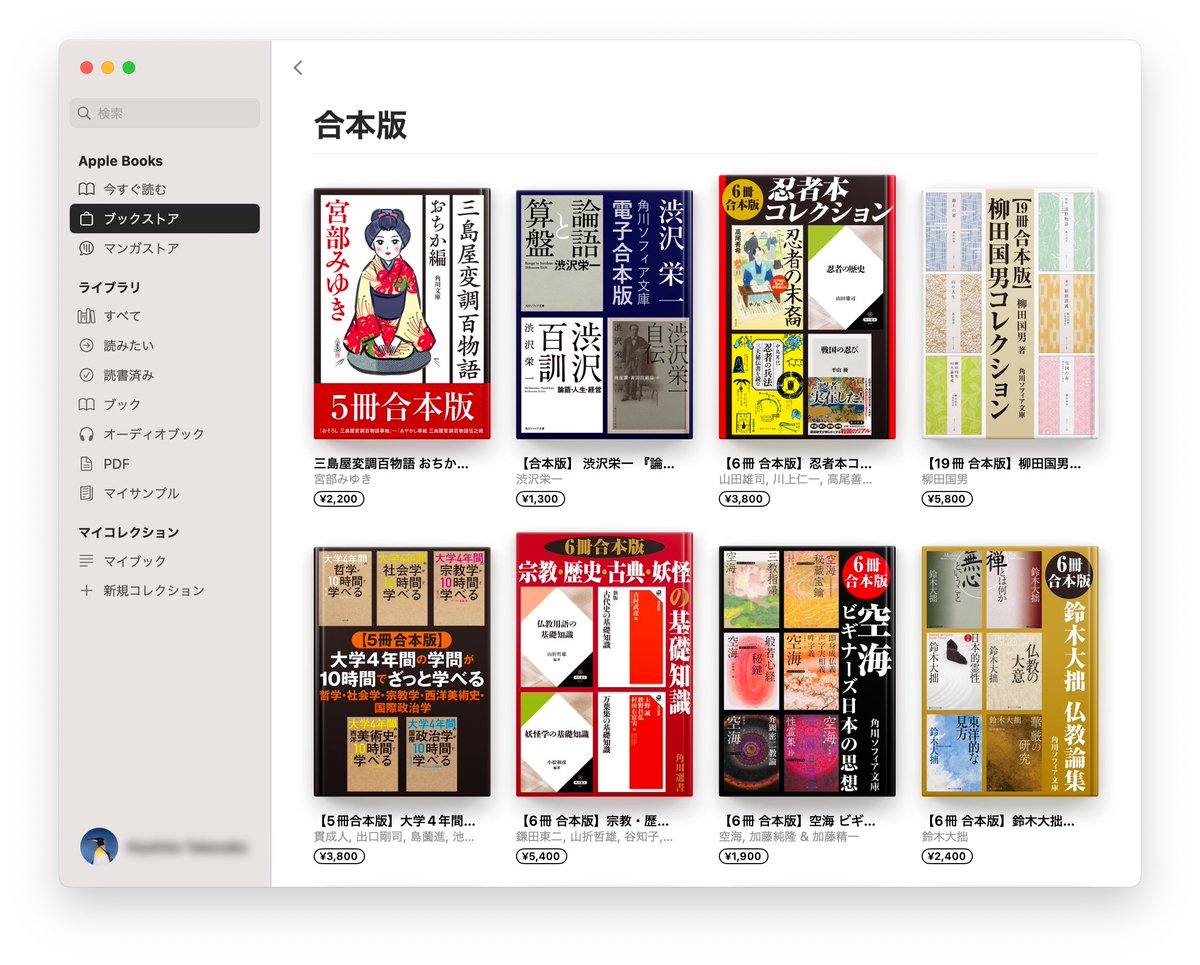The width and height of the screenshot is (1200, 965).
Task: Click the search field in sidebar
Action: click(x=165, y=113)
